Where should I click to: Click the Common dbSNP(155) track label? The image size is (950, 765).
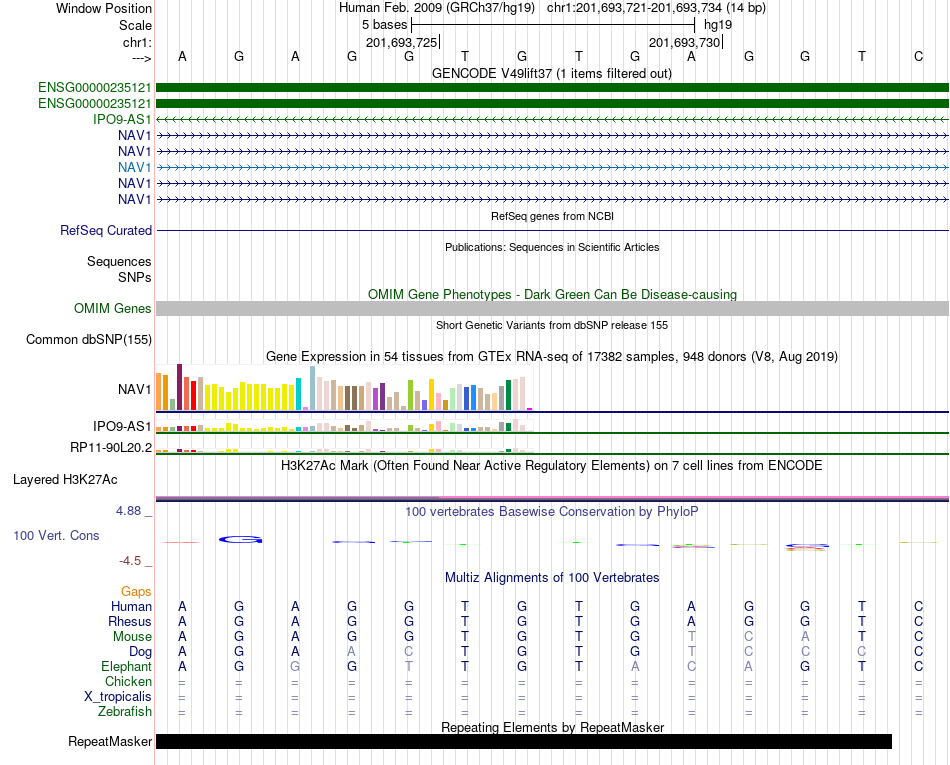89,339
